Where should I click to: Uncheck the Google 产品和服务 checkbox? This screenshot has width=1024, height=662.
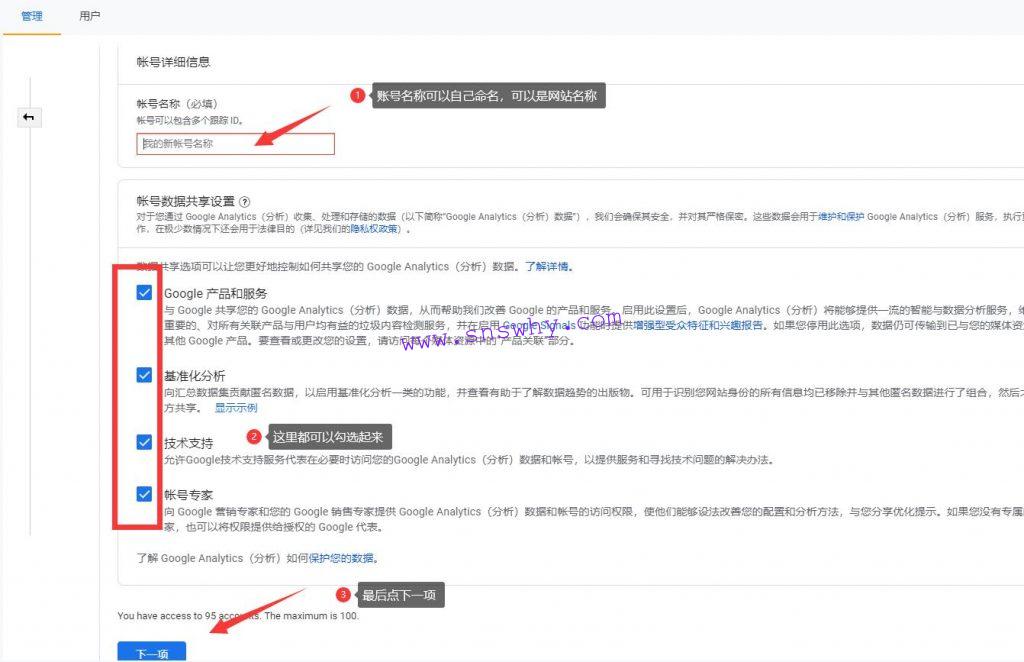144,292
